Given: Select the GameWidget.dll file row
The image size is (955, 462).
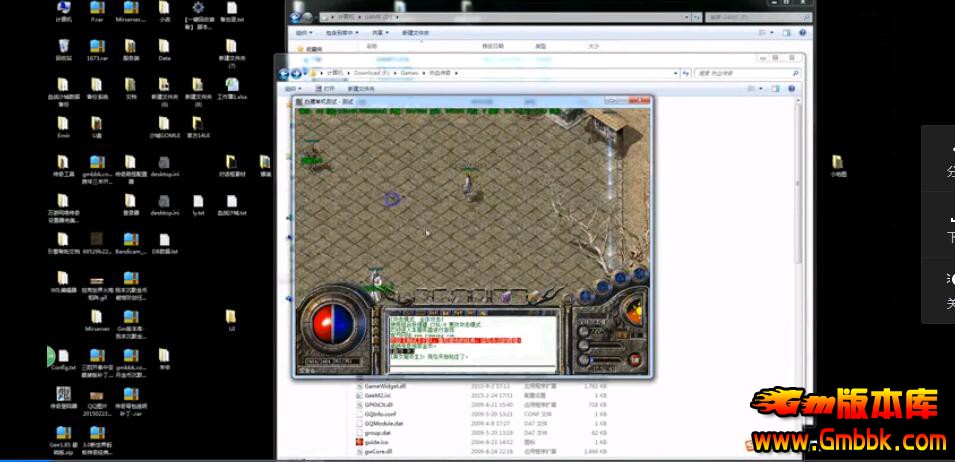Looking at the screenshot, I should coord(385,385).
